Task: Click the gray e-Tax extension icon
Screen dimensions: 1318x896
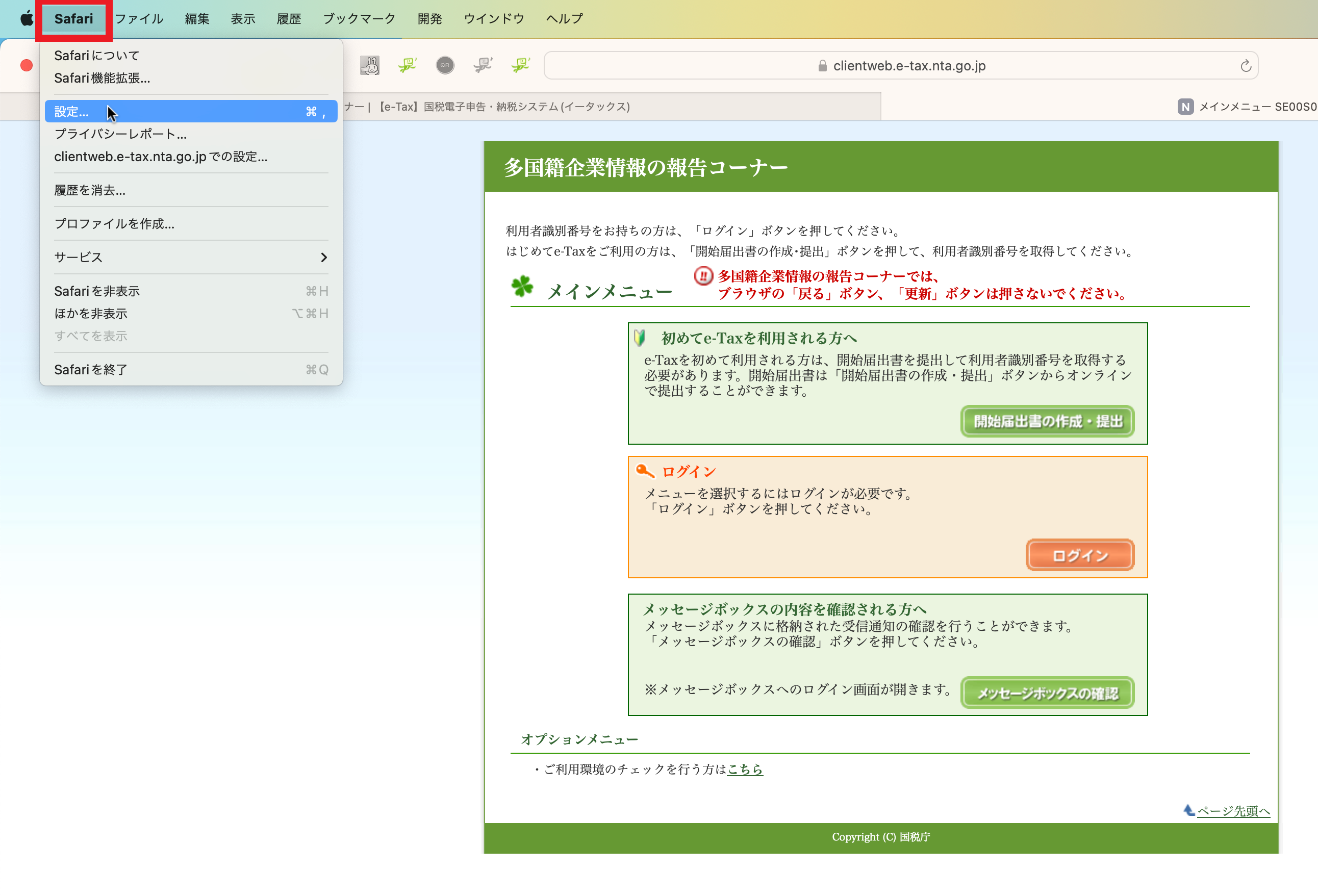Action: [483, 66]
